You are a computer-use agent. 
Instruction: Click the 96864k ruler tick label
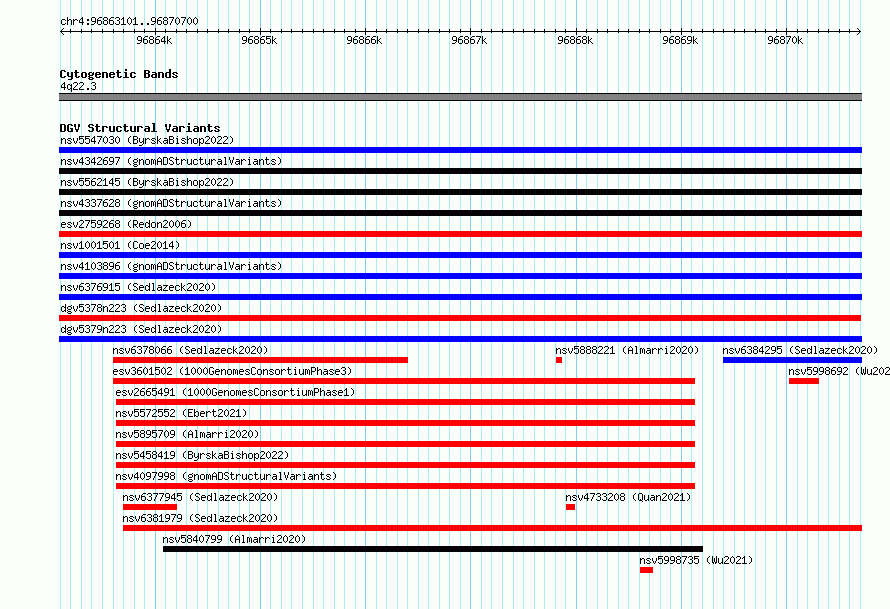point(154,40)
